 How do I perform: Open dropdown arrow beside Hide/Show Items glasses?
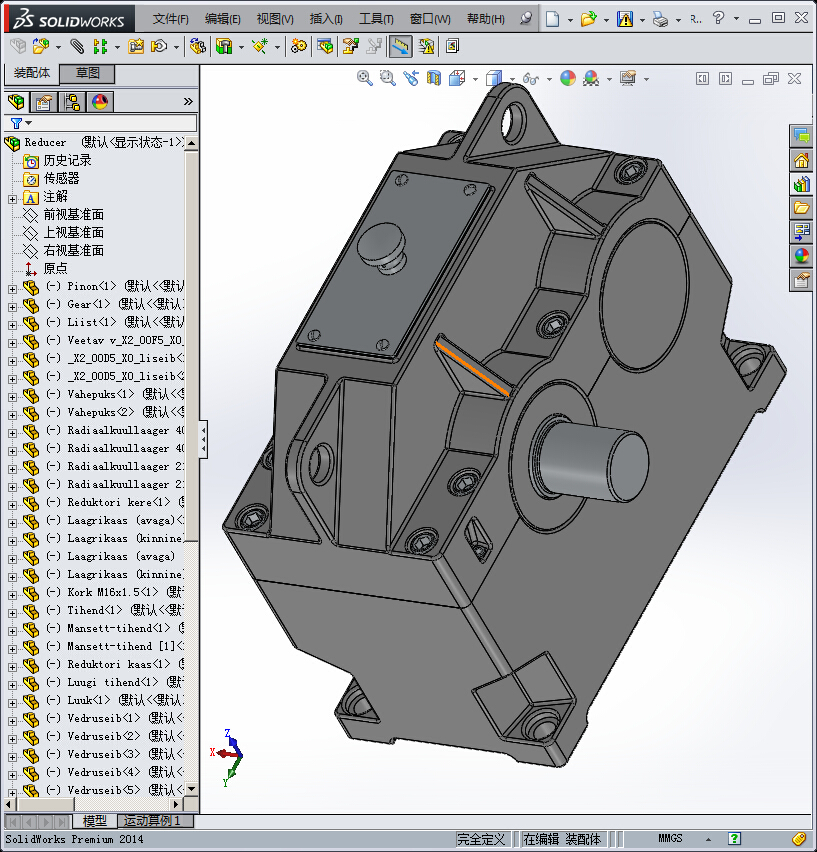coord(549,79)
